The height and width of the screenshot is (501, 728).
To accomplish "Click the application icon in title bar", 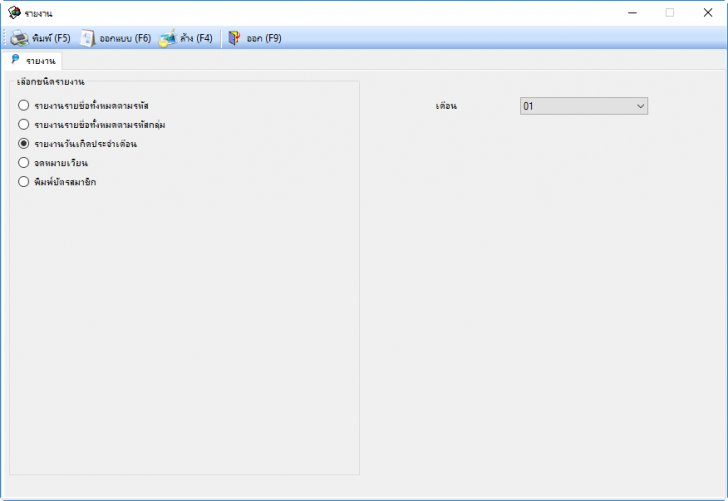I will tap(14, 13).
